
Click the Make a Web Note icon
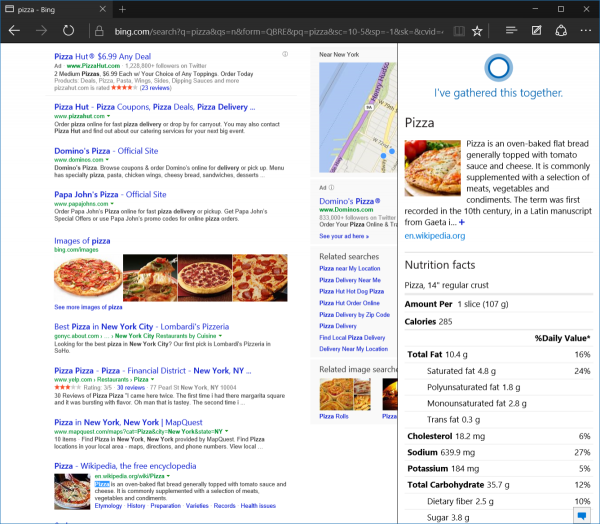click(536, 31)
